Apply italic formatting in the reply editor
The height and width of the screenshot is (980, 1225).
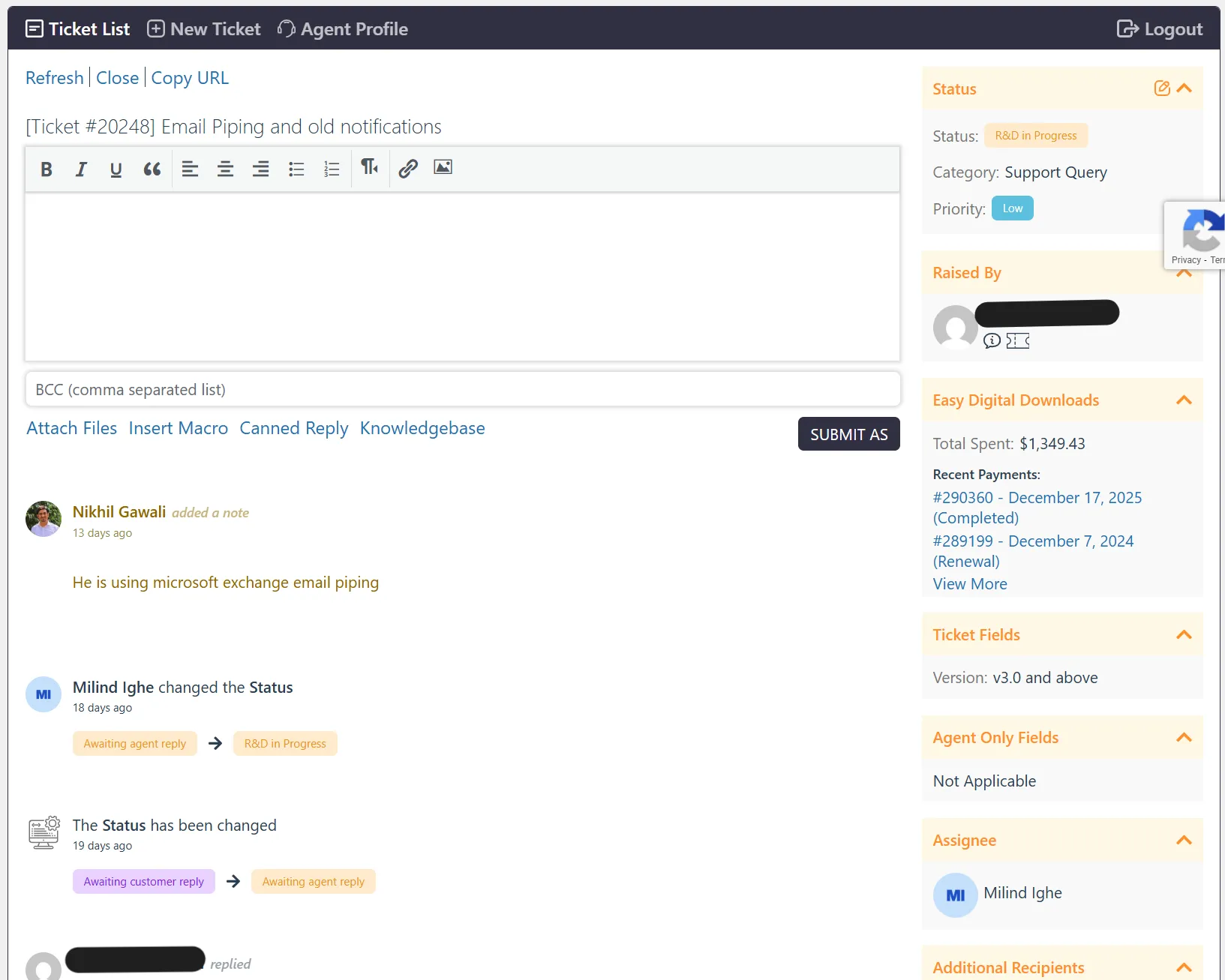tap(81, 169)
